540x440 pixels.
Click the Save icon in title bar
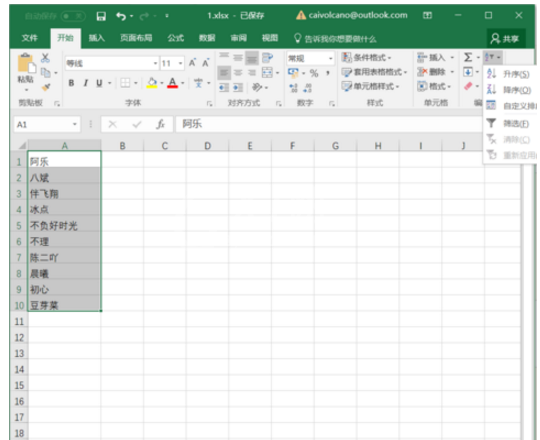101,16
